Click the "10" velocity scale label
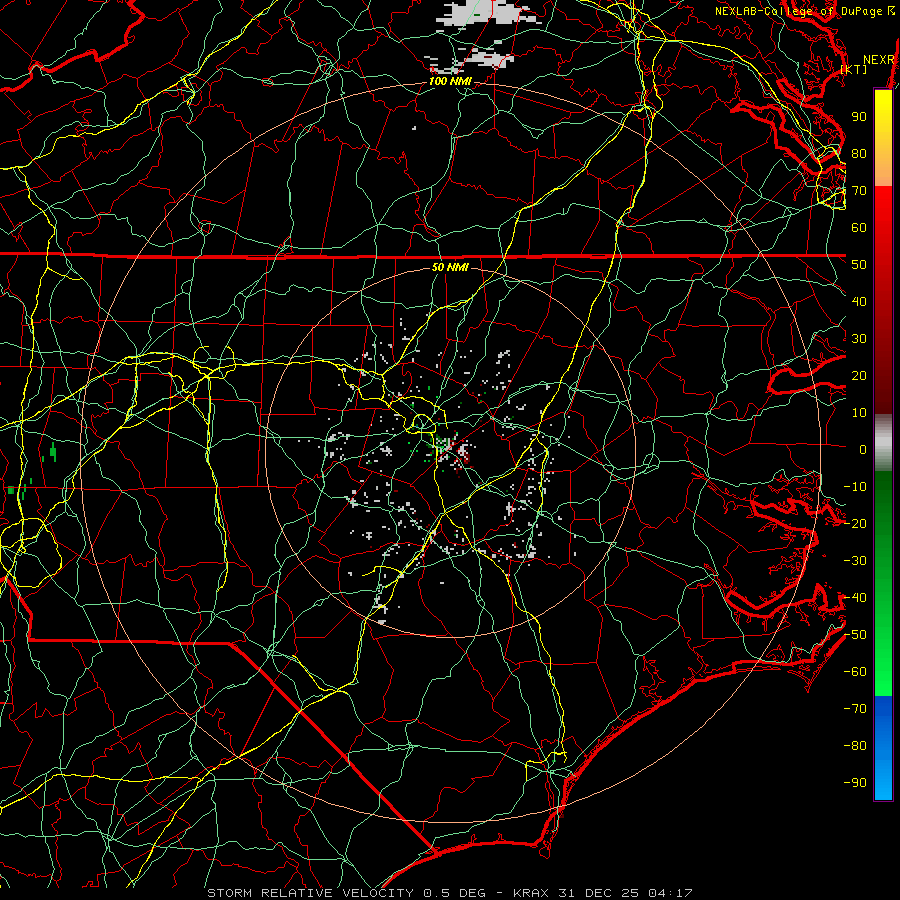This screenshot has height=900, width=900. 859,413
